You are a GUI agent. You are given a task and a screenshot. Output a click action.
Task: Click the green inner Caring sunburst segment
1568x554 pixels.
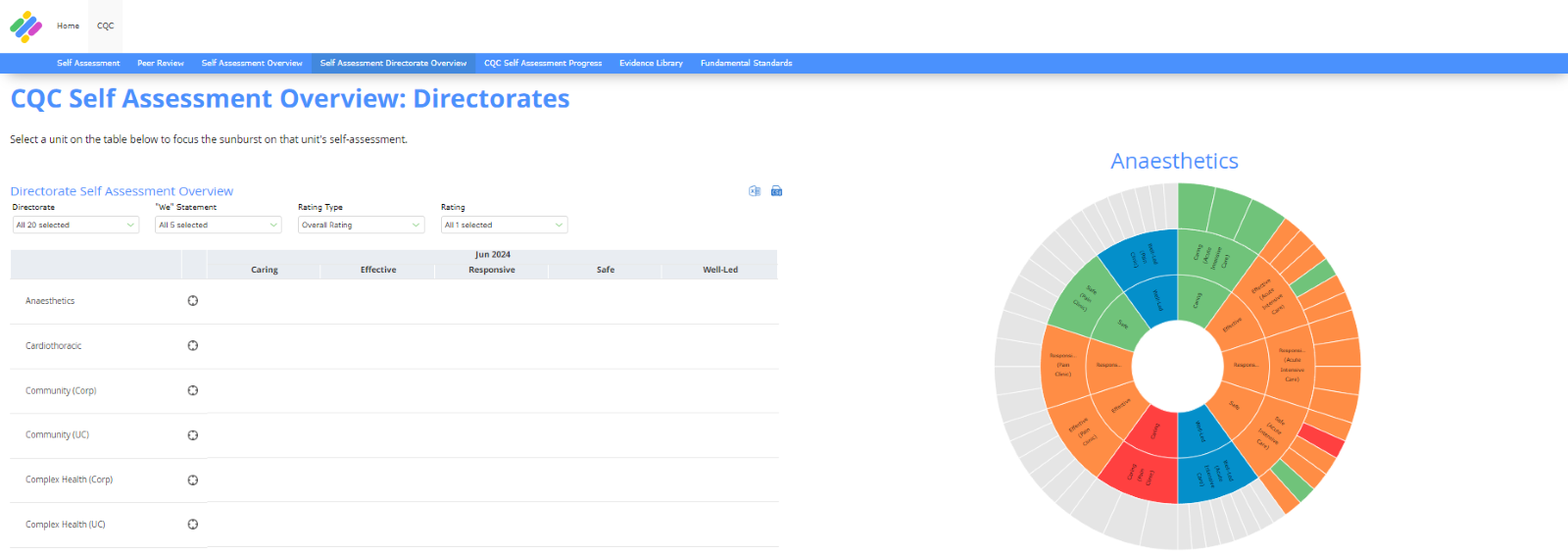(x=1198, y=301)
